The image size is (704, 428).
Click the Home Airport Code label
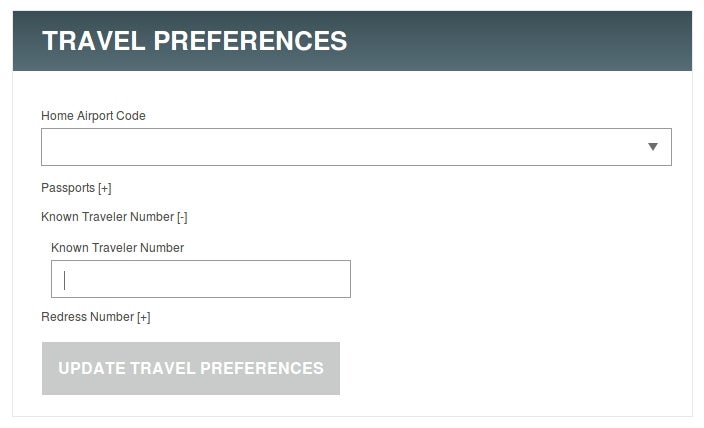click(93, 116)
